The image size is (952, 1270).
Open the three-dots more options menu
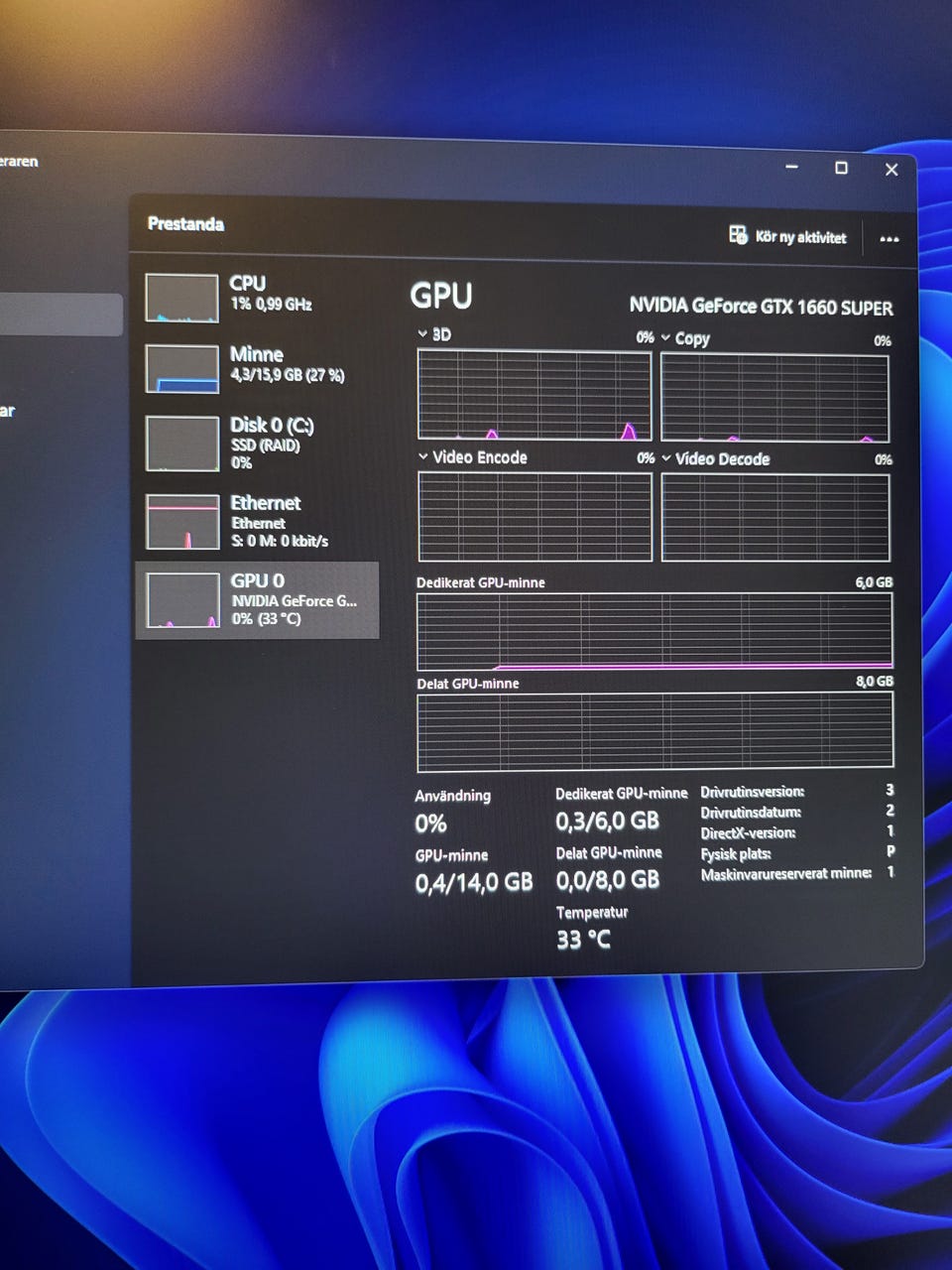coord(890,239)
